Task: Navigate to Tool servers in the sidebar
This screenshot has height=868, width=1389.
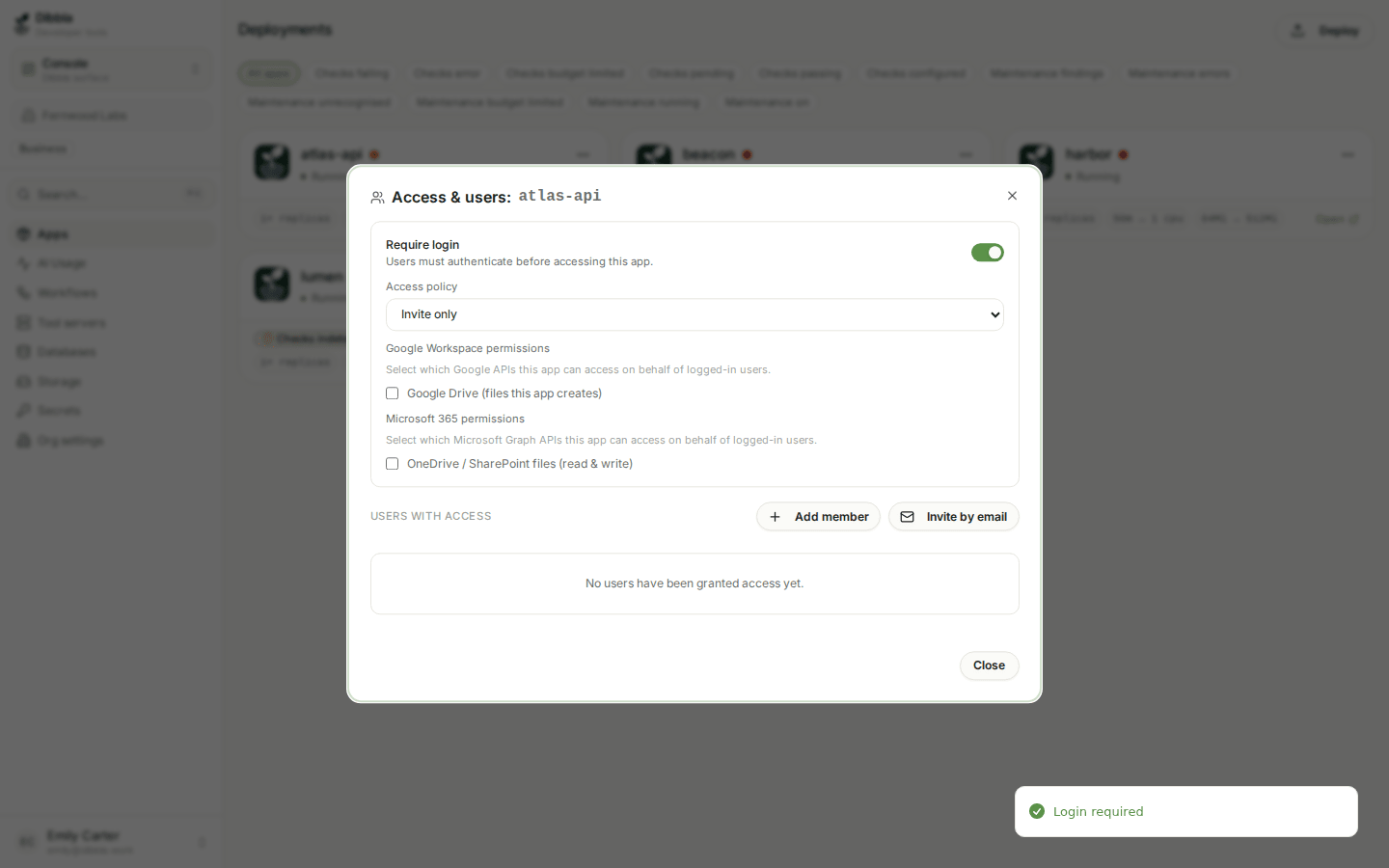Action: click(x=112, y=323)
